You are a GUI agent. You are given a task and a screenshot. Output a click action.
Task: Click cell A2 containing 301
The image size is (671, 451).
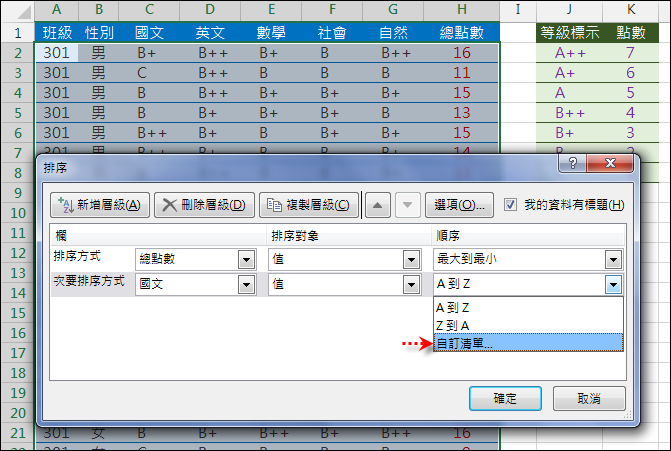(x=56, y=53)
